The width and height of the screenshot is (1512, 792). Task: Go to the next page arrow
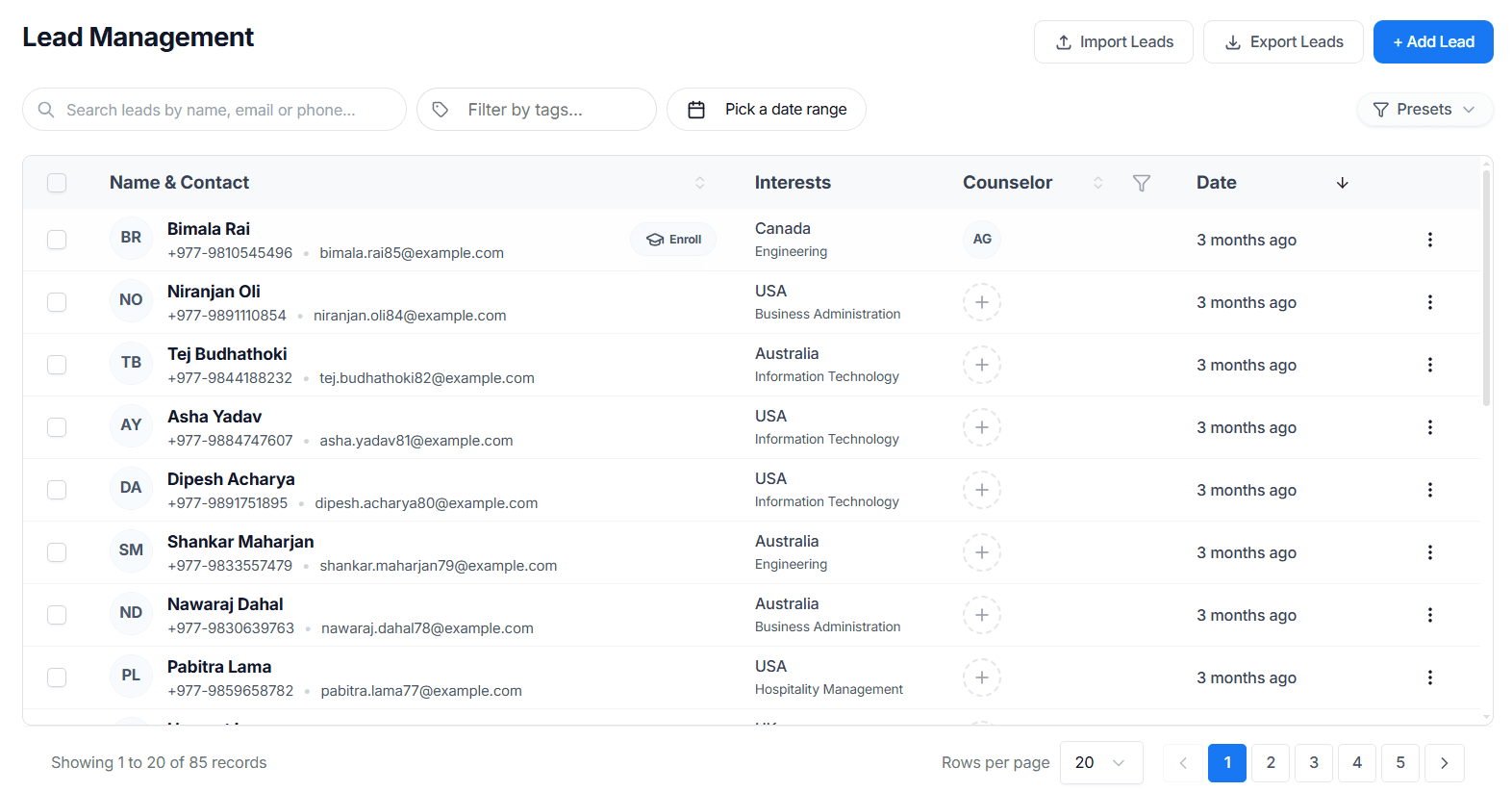pyautogui.click(x=1444, y=763)
